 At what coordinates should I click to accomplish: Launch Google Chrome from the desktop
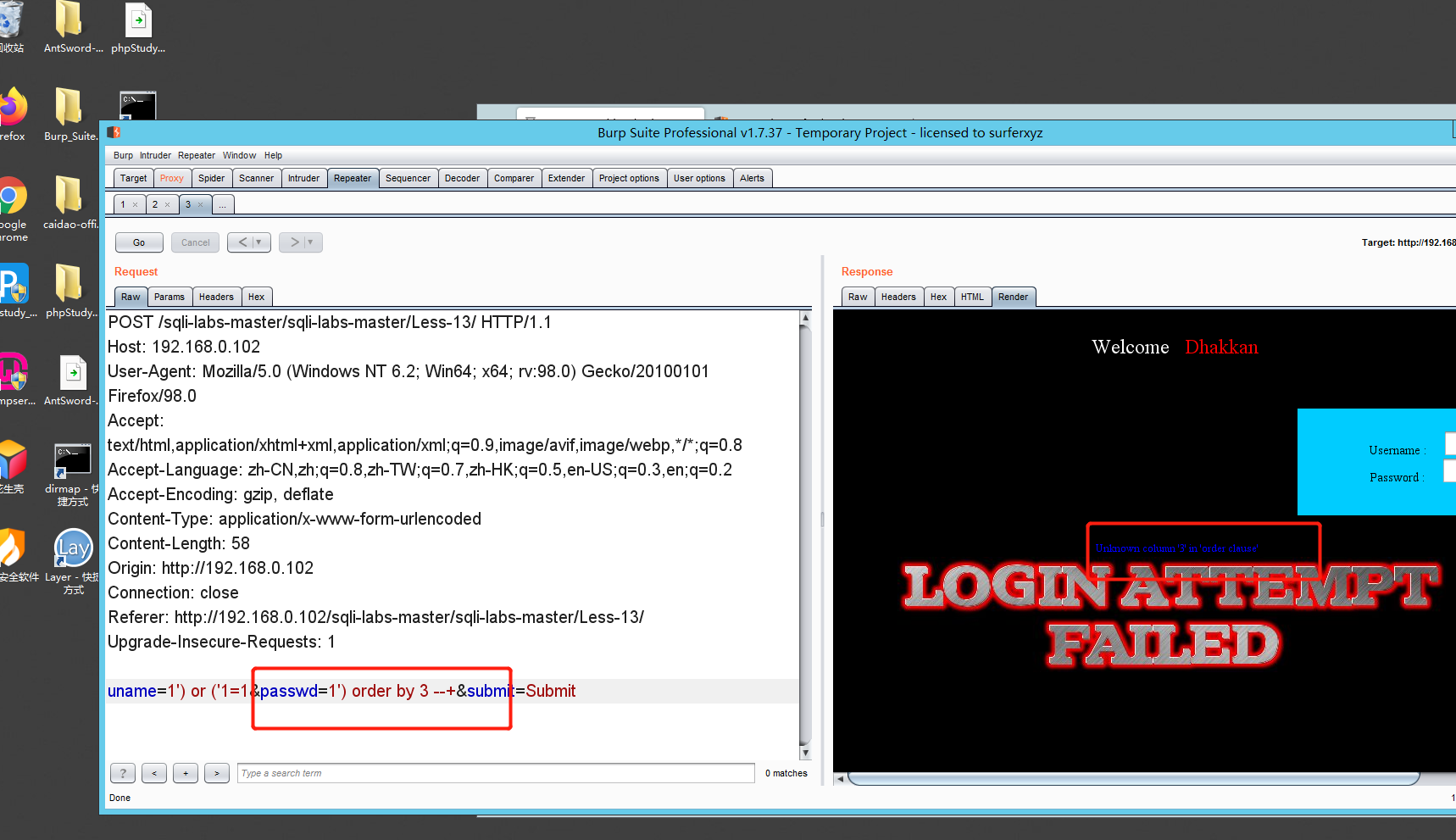[x=12, y=208]
